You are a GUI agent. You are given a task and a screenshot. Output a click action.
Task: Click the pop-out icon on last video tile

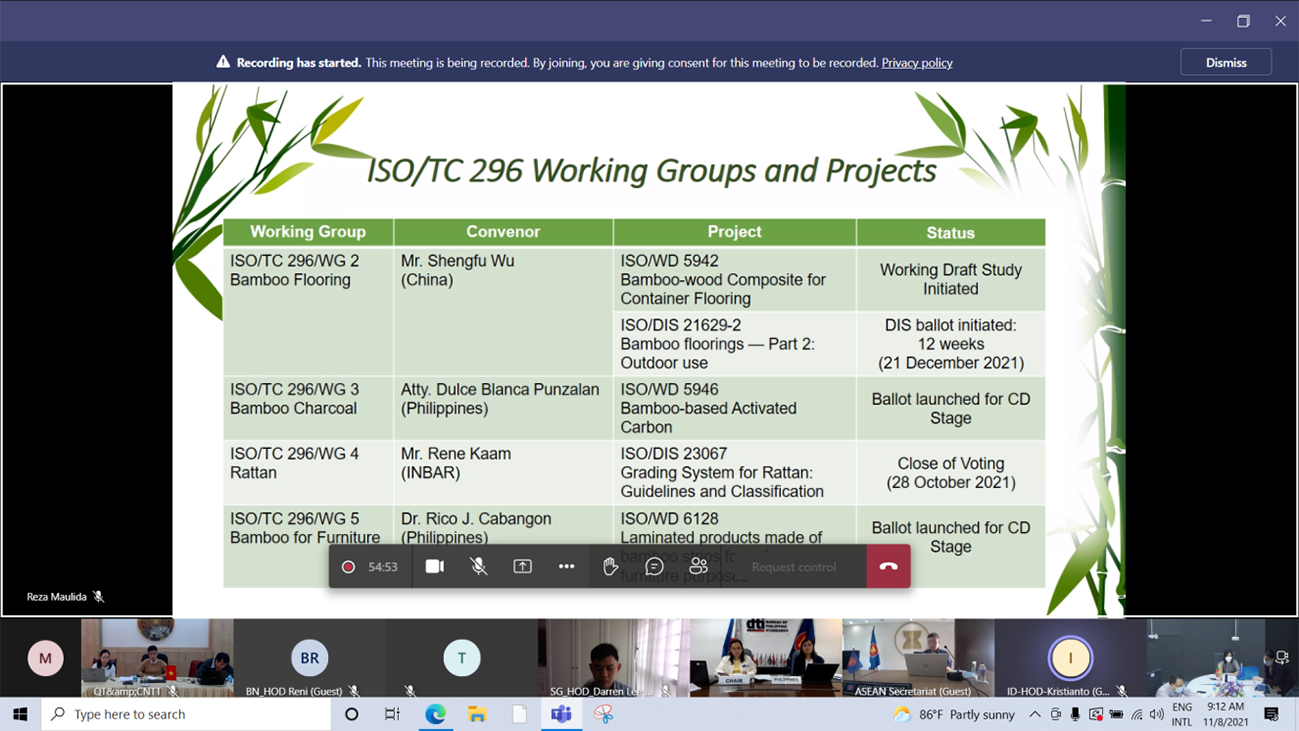1282,658
